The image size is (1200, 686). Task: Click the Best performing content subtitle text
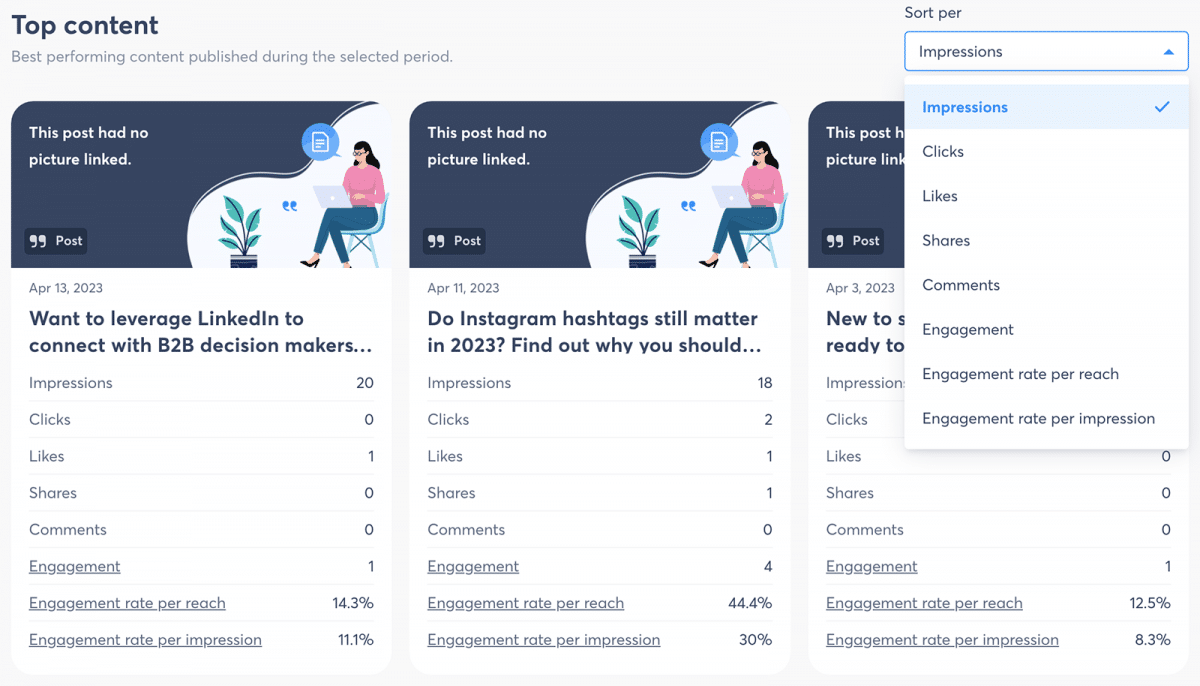[x=232, y=57]
